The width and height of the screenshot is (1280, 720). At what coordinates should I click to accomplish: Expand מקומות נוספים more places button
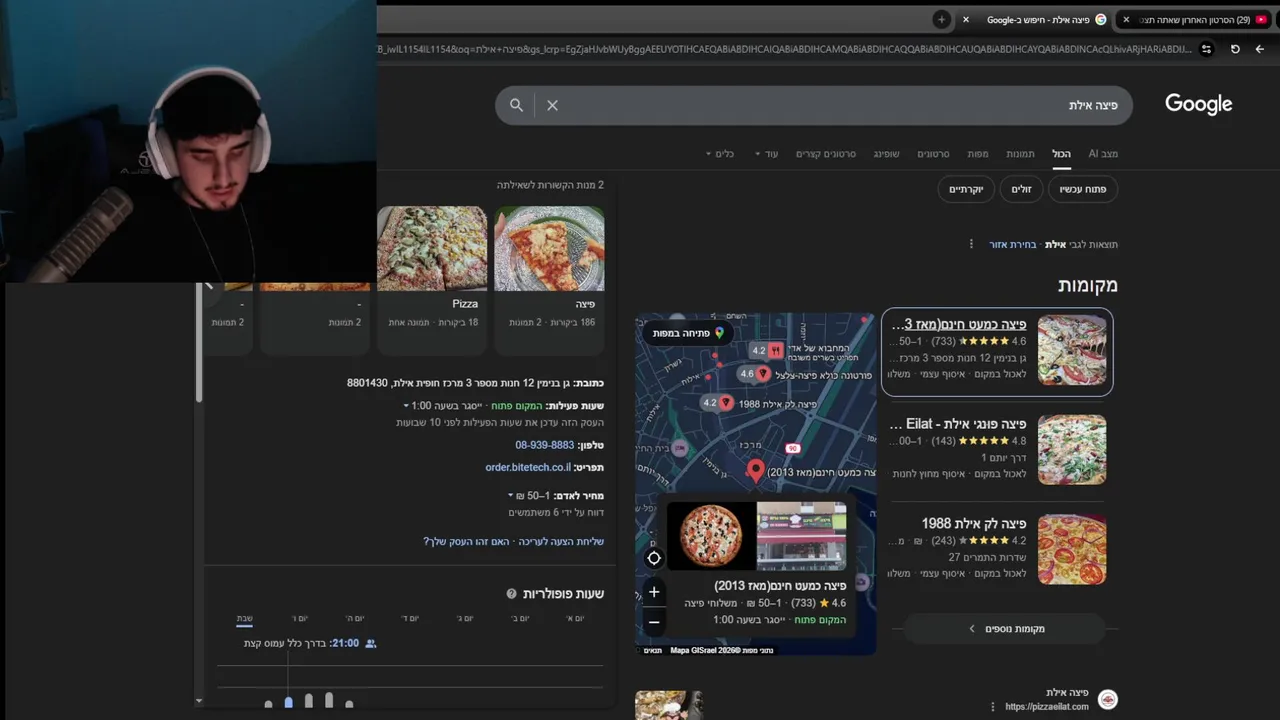tap(1004, 629)
